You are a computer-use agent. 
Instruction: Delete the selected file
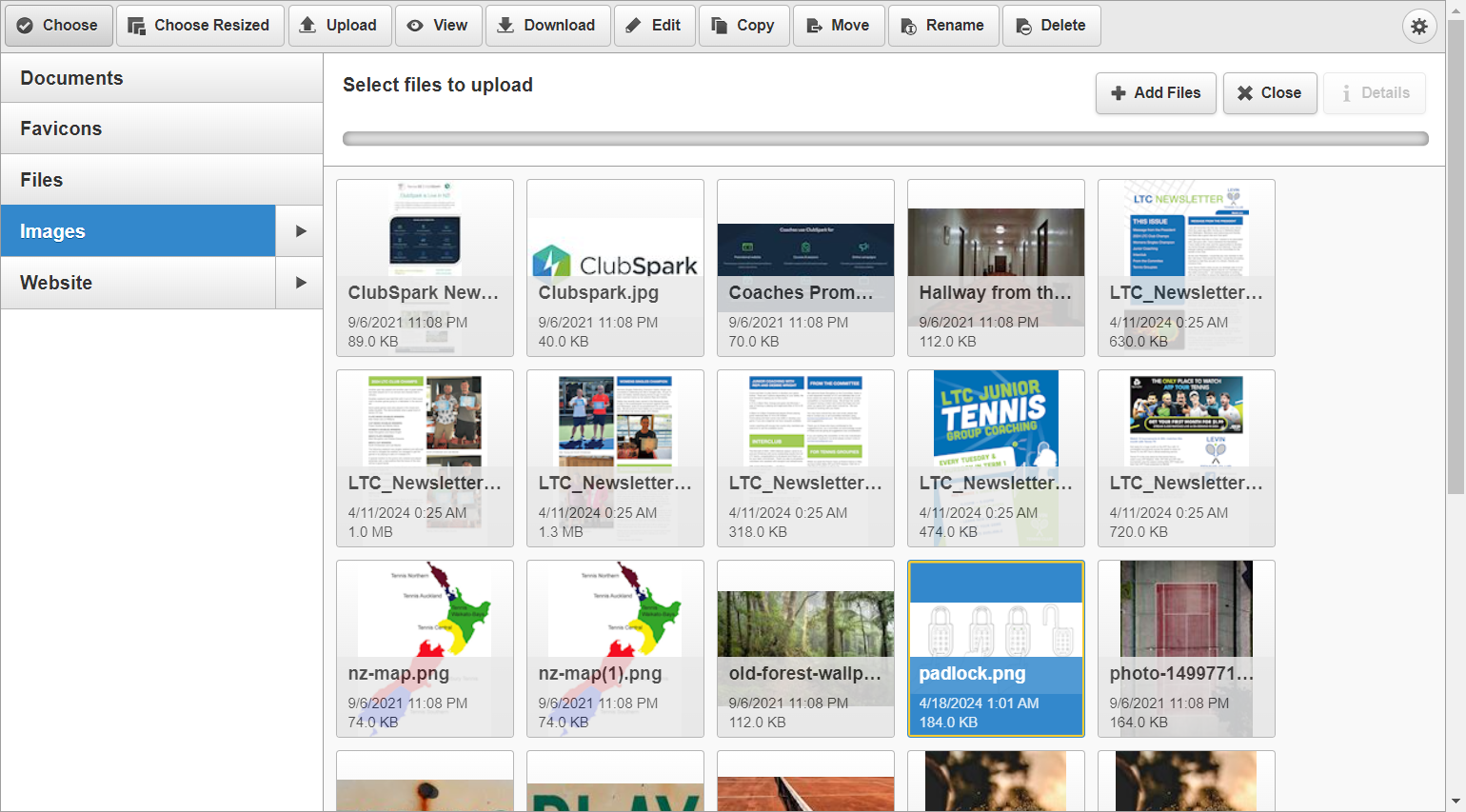(1052, 26)
